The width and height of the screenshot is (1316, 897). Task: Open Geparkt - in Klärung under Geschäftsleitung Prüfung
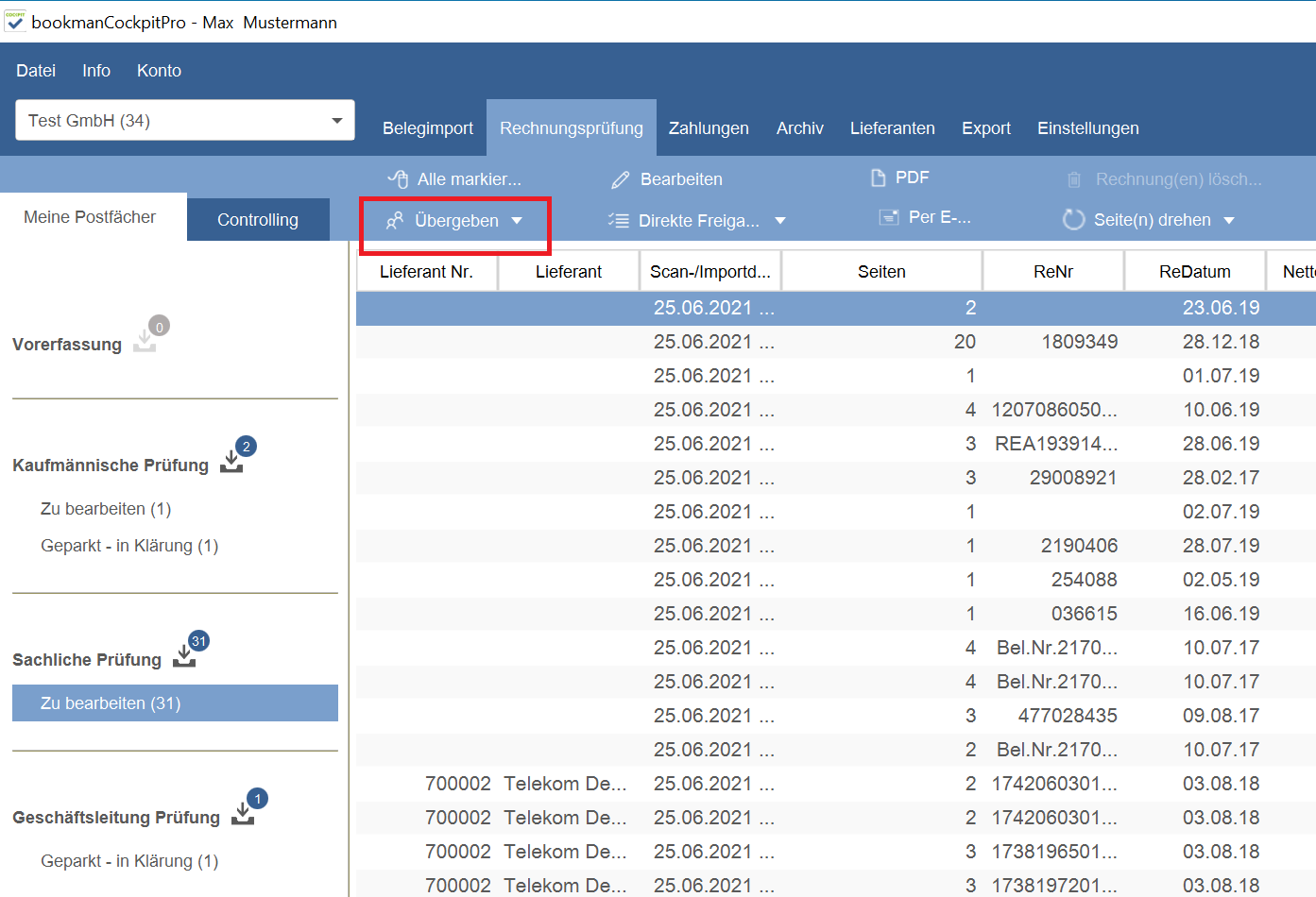click(x=129, y=861)
